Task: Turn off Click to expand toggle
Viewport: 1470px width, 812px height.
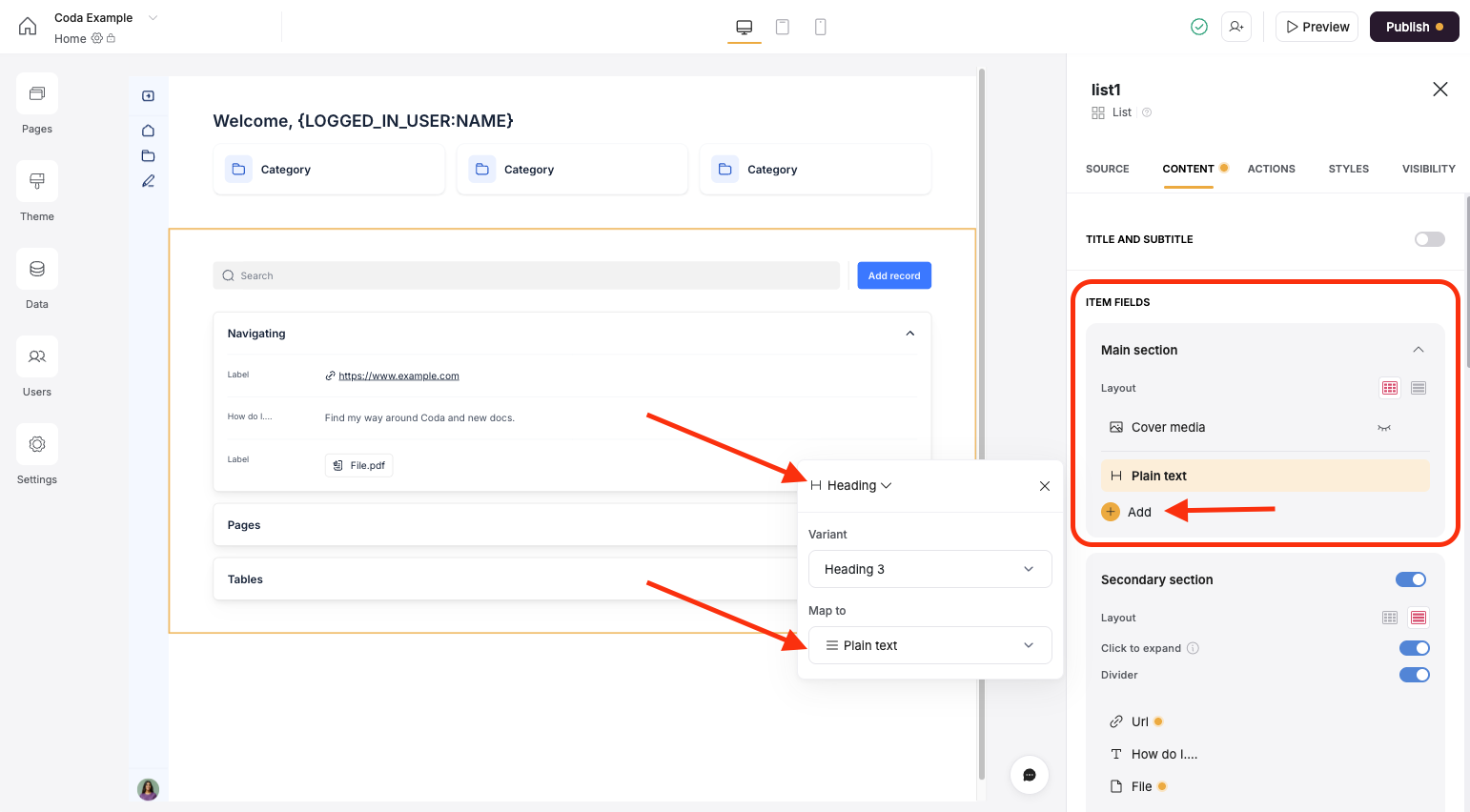Action: [1415, 648]
